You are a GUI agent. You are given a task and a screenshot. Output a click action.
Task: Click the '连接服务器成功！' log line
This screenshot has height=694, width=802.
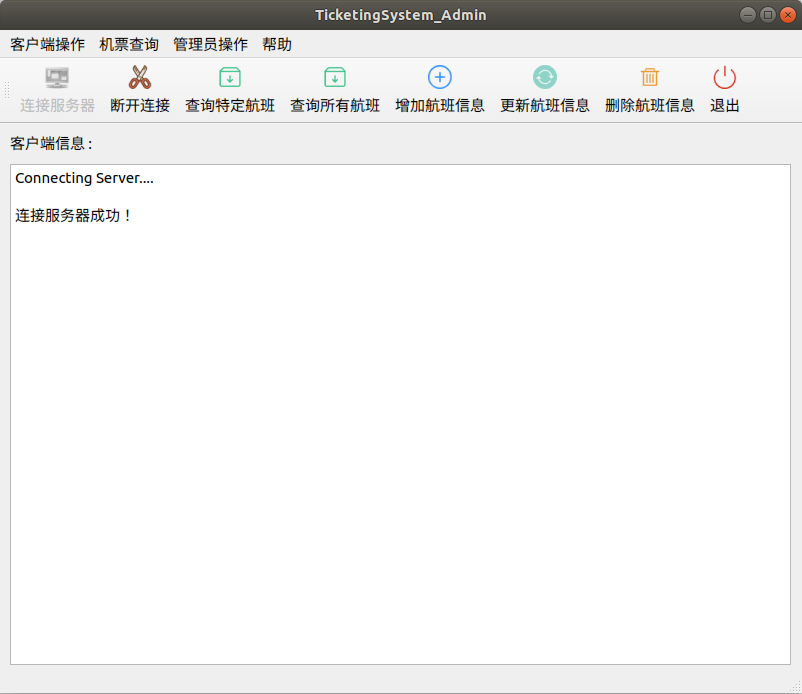coord(74,215)
